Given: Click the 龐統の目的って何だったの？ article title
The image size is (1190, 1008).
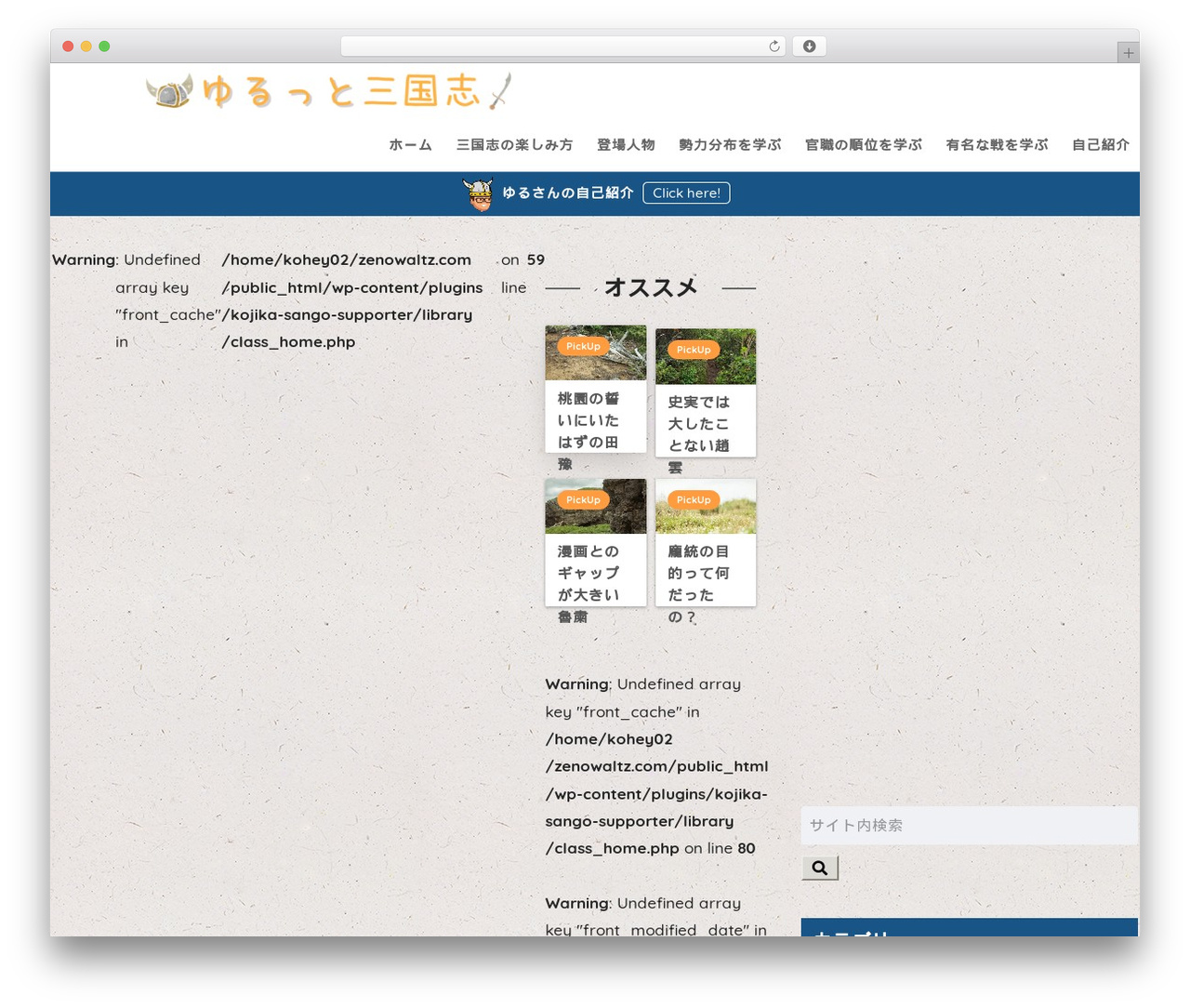Looking at the screenshot, I should pos(698,584).
